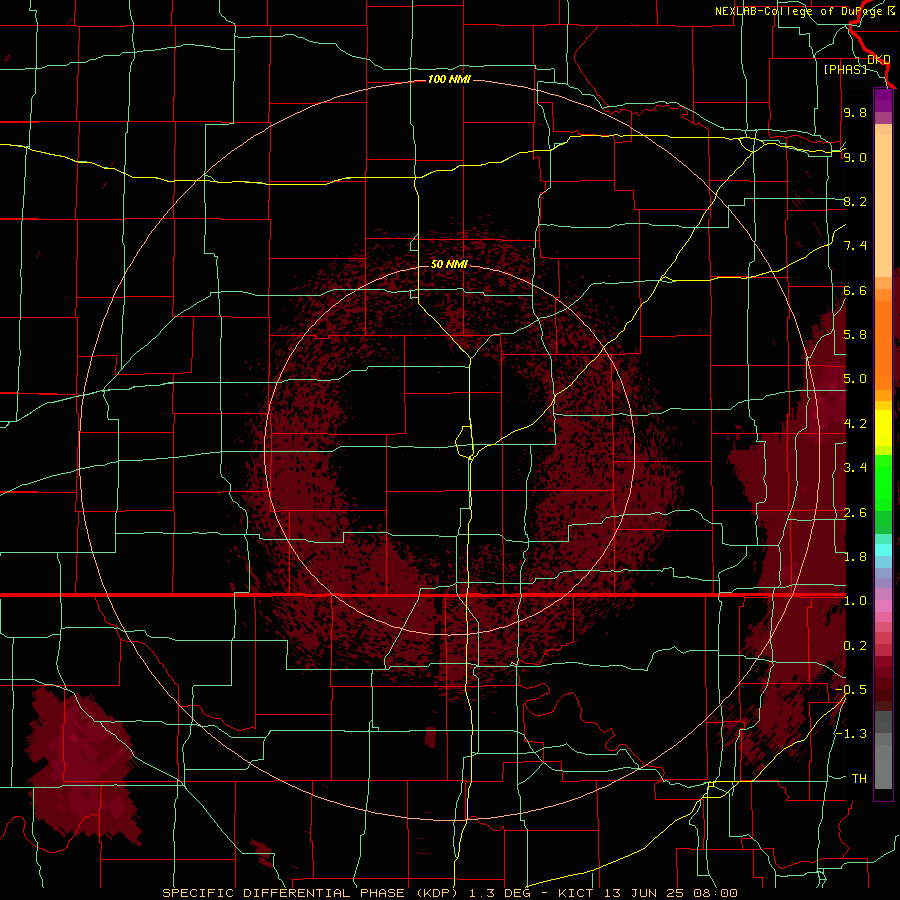The width and height of the screenshot is (900, 900).
Task: Click the 1.8 value on the color scale
Action: (855, 557)
